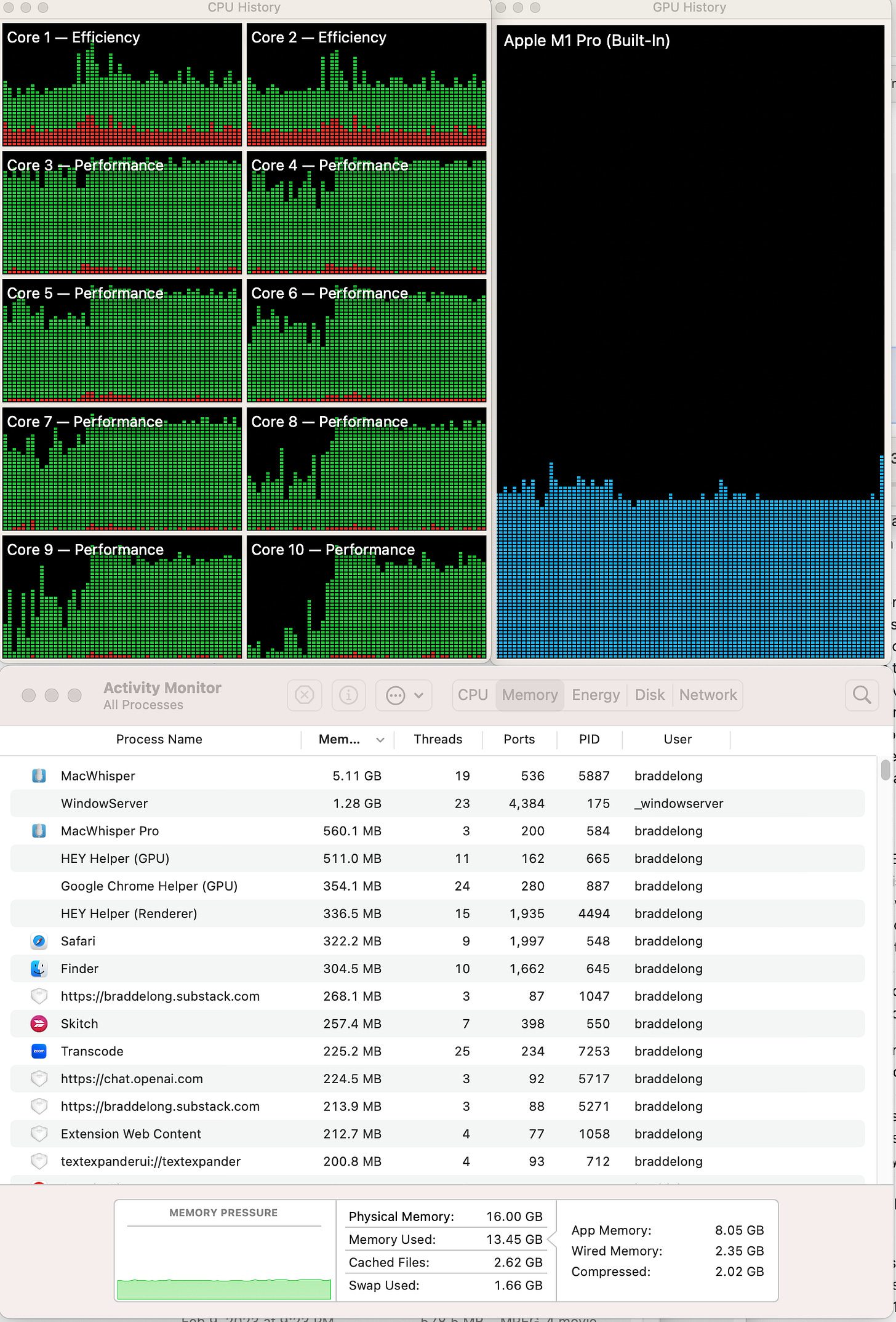Click shield icon beside textexpanderui process
896x1322 pixels.
(39, 1161)
